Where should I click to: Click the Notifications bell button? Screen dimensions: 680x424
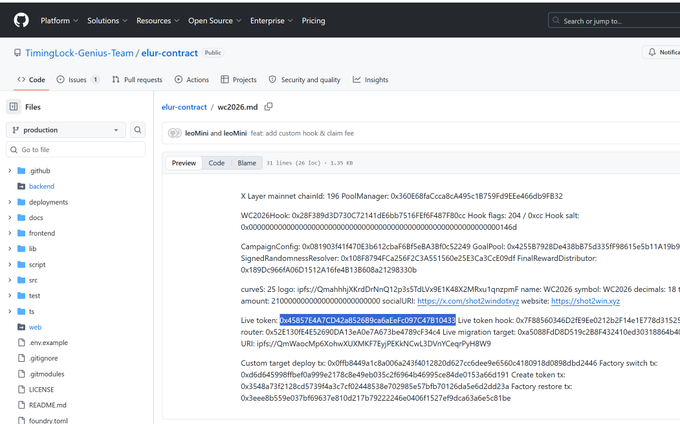point(661,52)
